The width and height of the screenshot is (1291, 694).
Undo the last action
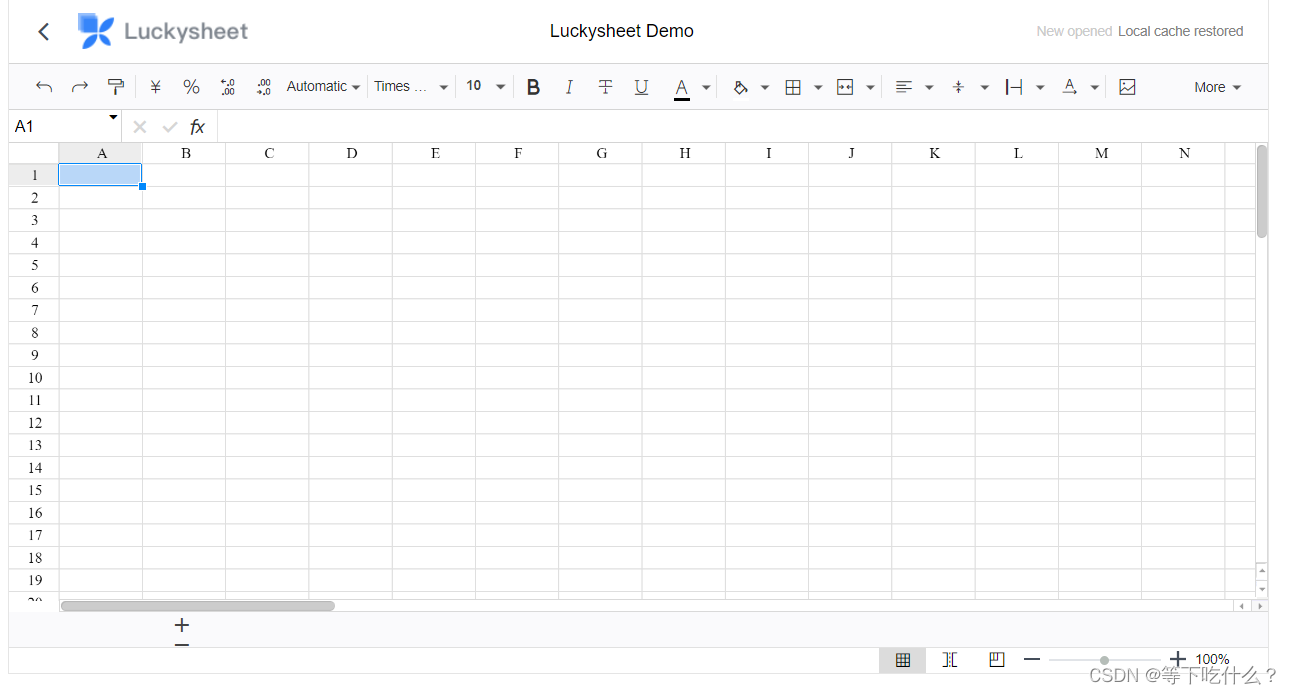(x=44, y=87)
